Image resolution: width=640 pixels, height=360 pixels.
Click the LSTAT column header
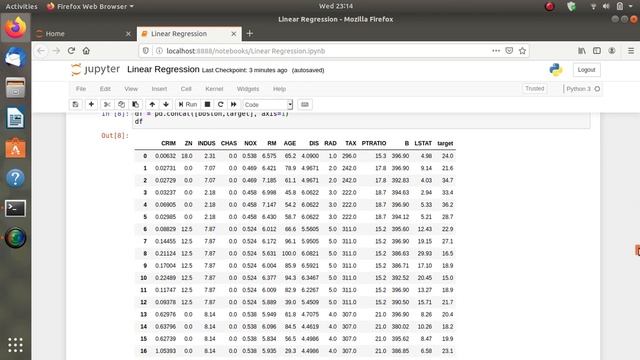pyautogui.click(x=423, y=143)
